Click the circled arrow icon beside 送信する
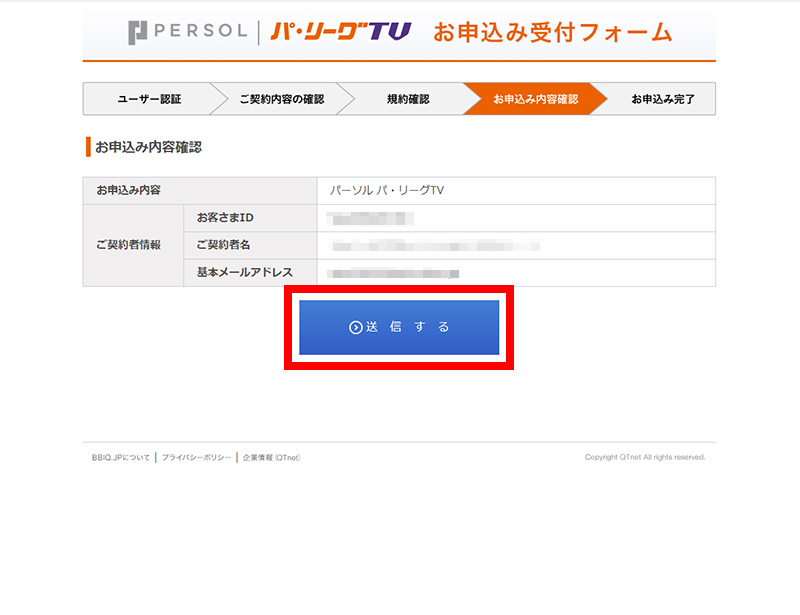The width and height of the screenshot is (800, 615). click(x=356, y=327)
